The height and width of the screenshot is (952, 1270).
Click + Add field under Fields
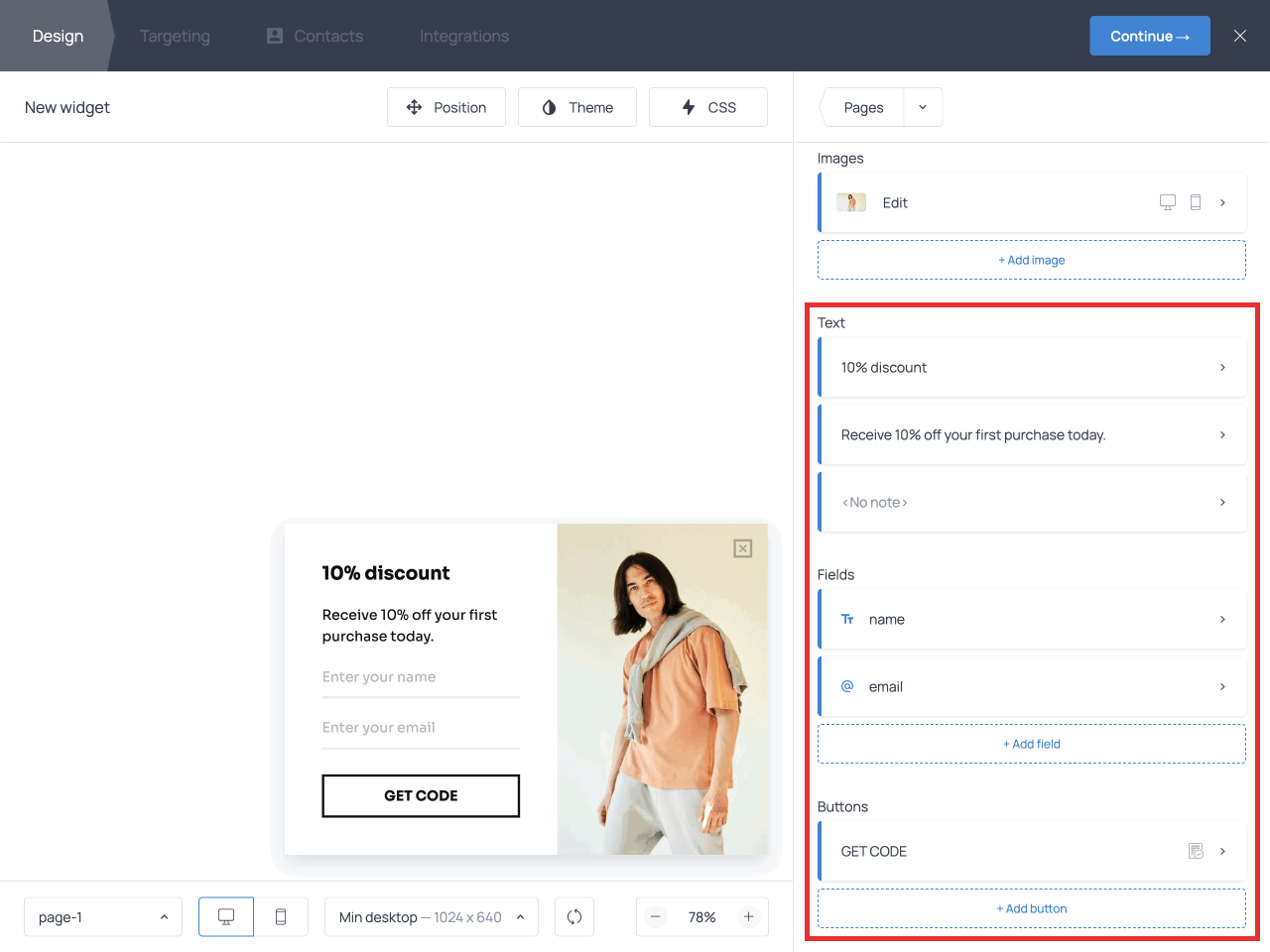[x=1032, y=743]
